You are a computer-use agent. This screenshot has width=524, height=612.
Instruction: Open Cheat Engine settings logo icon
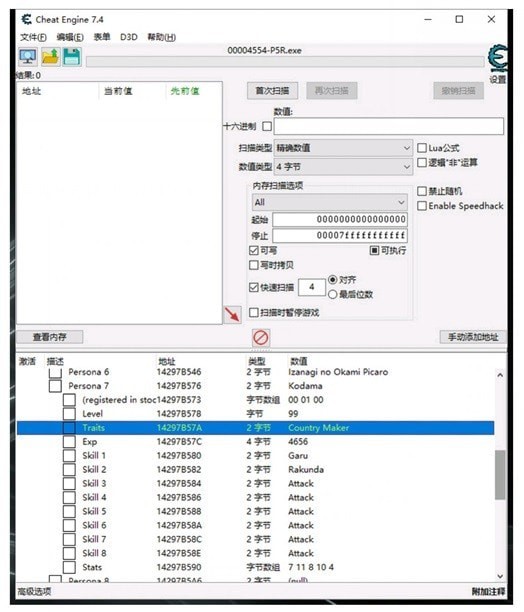click(x=498, y=59)
